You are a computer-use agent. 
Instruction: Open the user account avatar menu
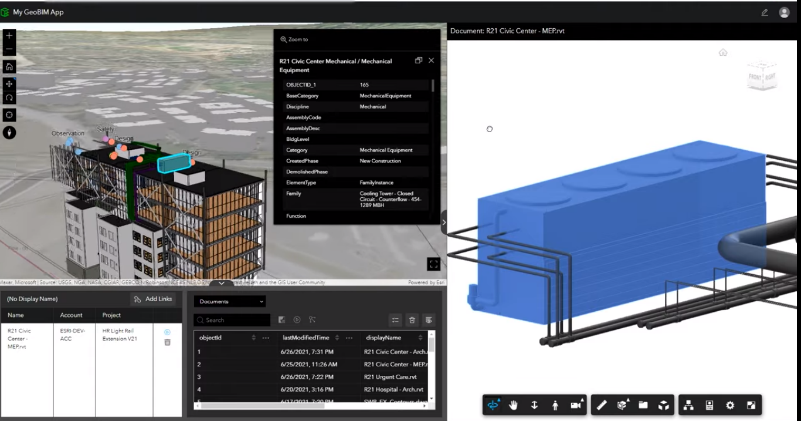[784, 13]
